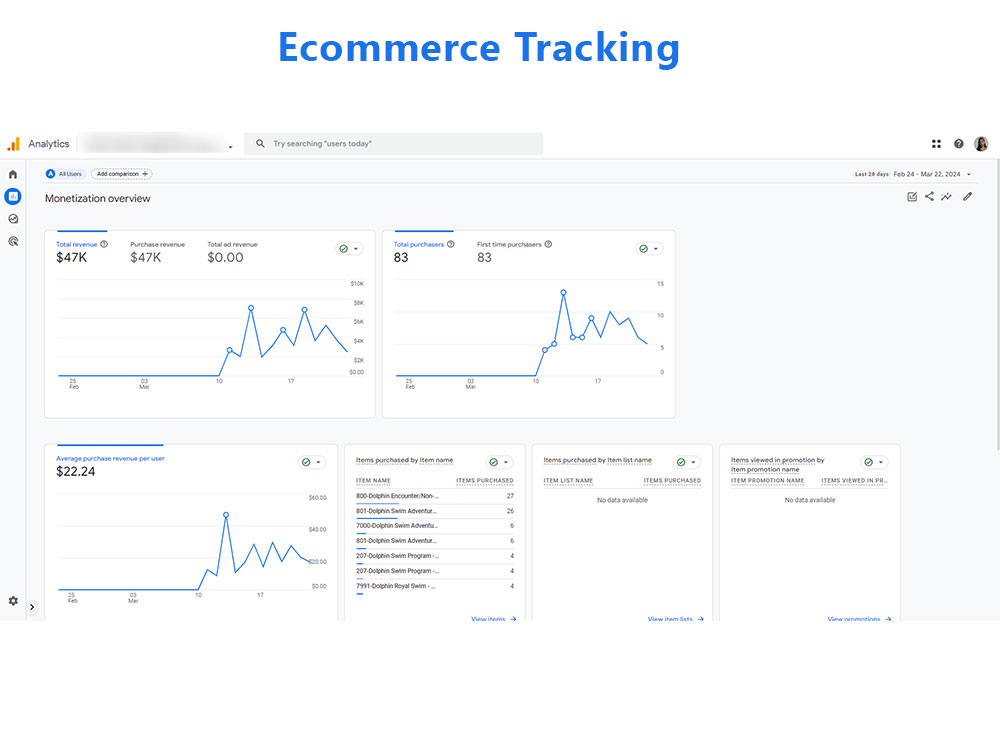This screenshot has width=1000, height=750.
Task: Open View promotions link
Action: [859, 618]
